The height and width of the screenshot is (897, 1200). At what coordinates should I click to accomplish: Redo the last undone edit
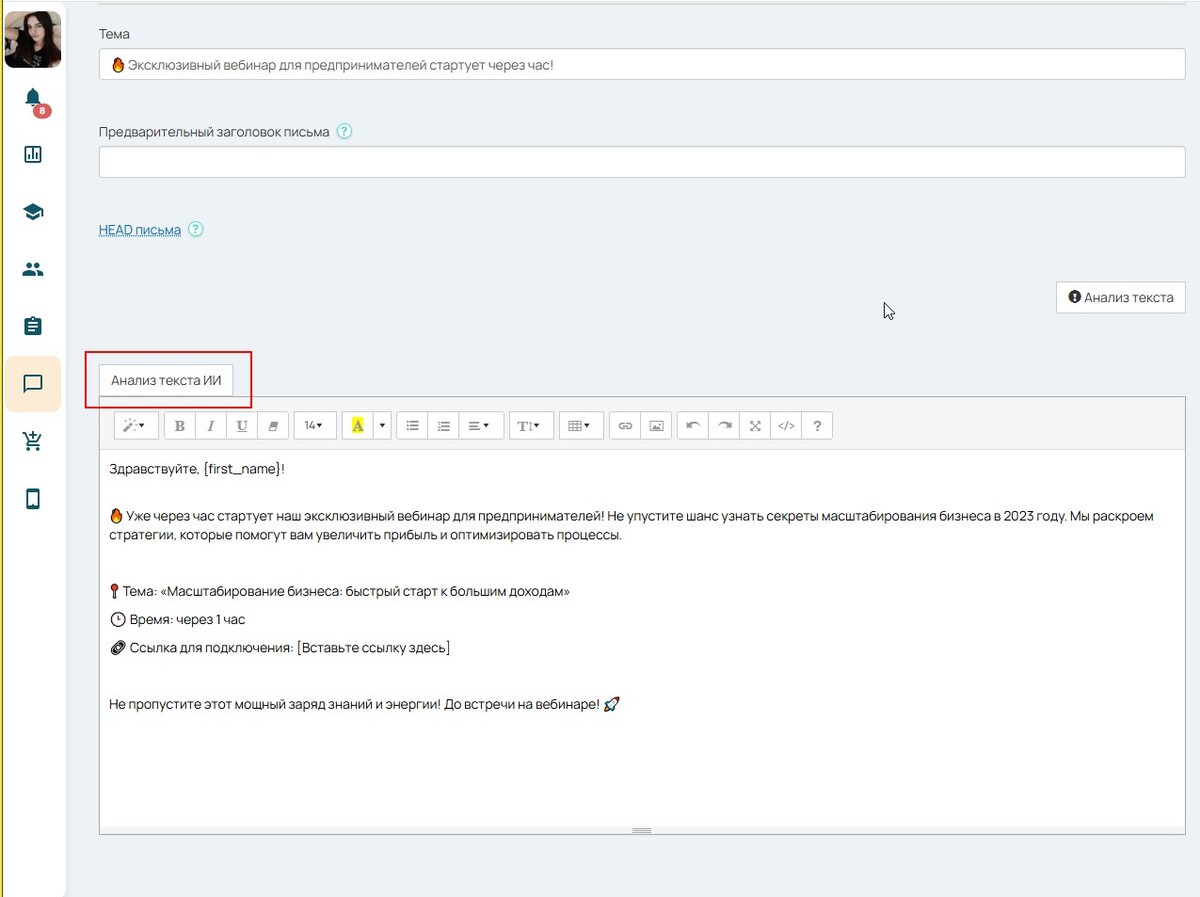[724, 426]
